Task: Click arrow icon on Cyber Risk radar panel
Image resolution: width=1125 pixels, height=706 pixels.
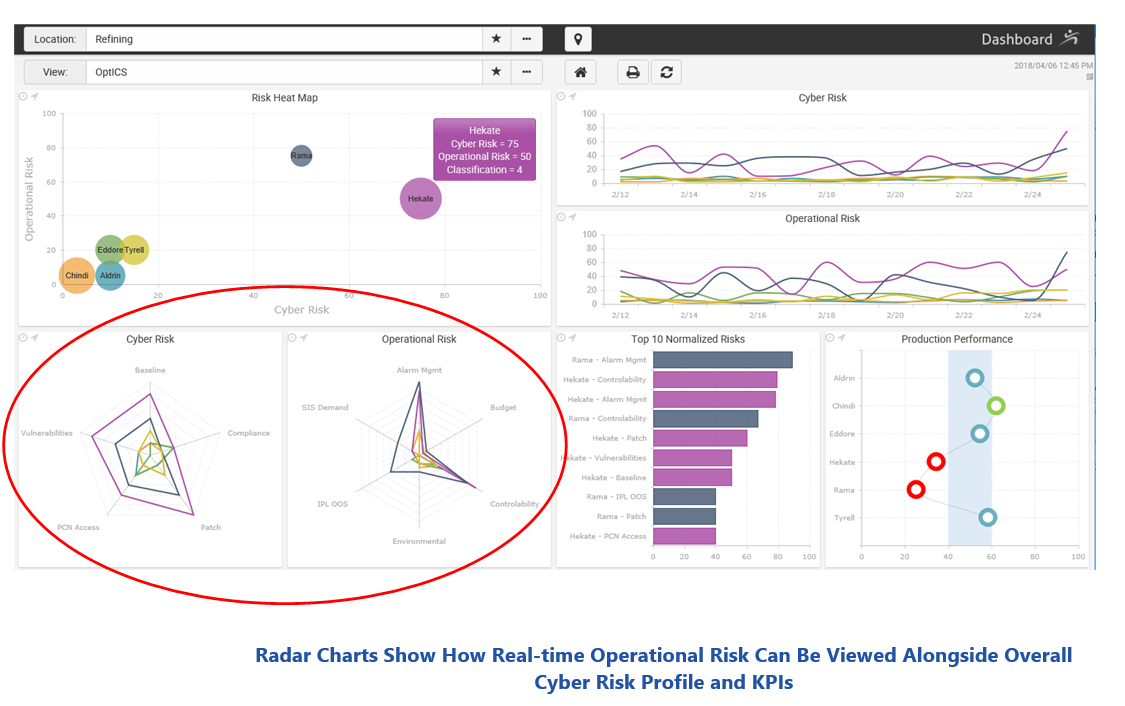Action: click(34, 337)
